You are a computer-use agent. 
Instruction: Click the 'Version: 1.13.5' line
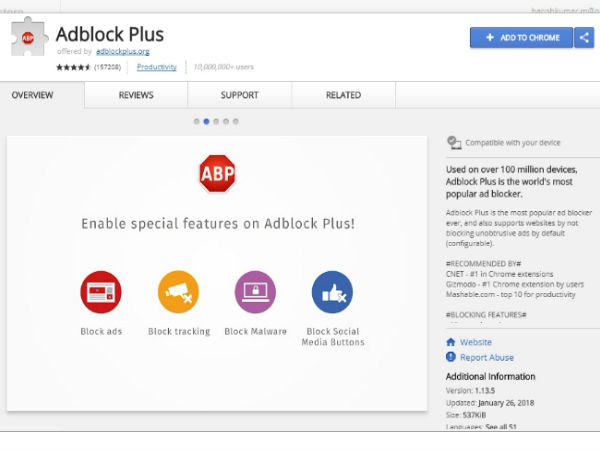[x=470, y=391]
